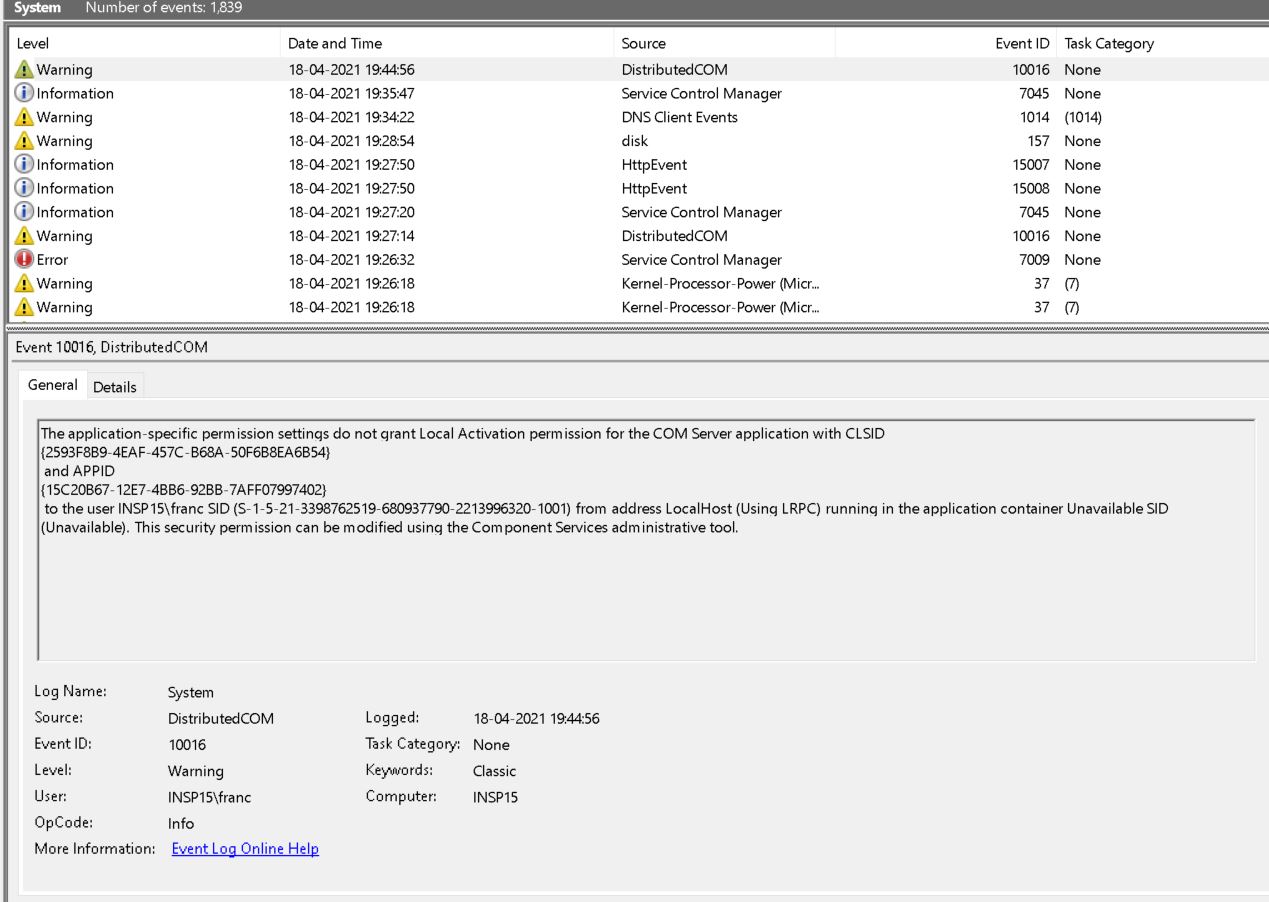1269x902 pixels.
Task: Click the Log Name value System
Action: (191, 692)
